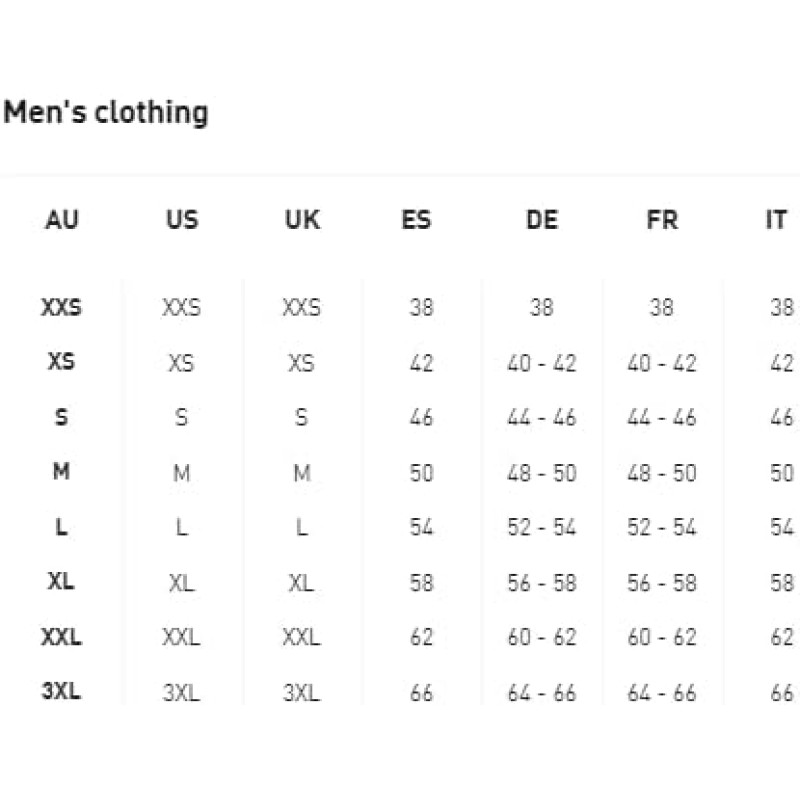Select "52 - 54" in the DE column
Screen dimensions: 800x800
(x=541, y=527)
